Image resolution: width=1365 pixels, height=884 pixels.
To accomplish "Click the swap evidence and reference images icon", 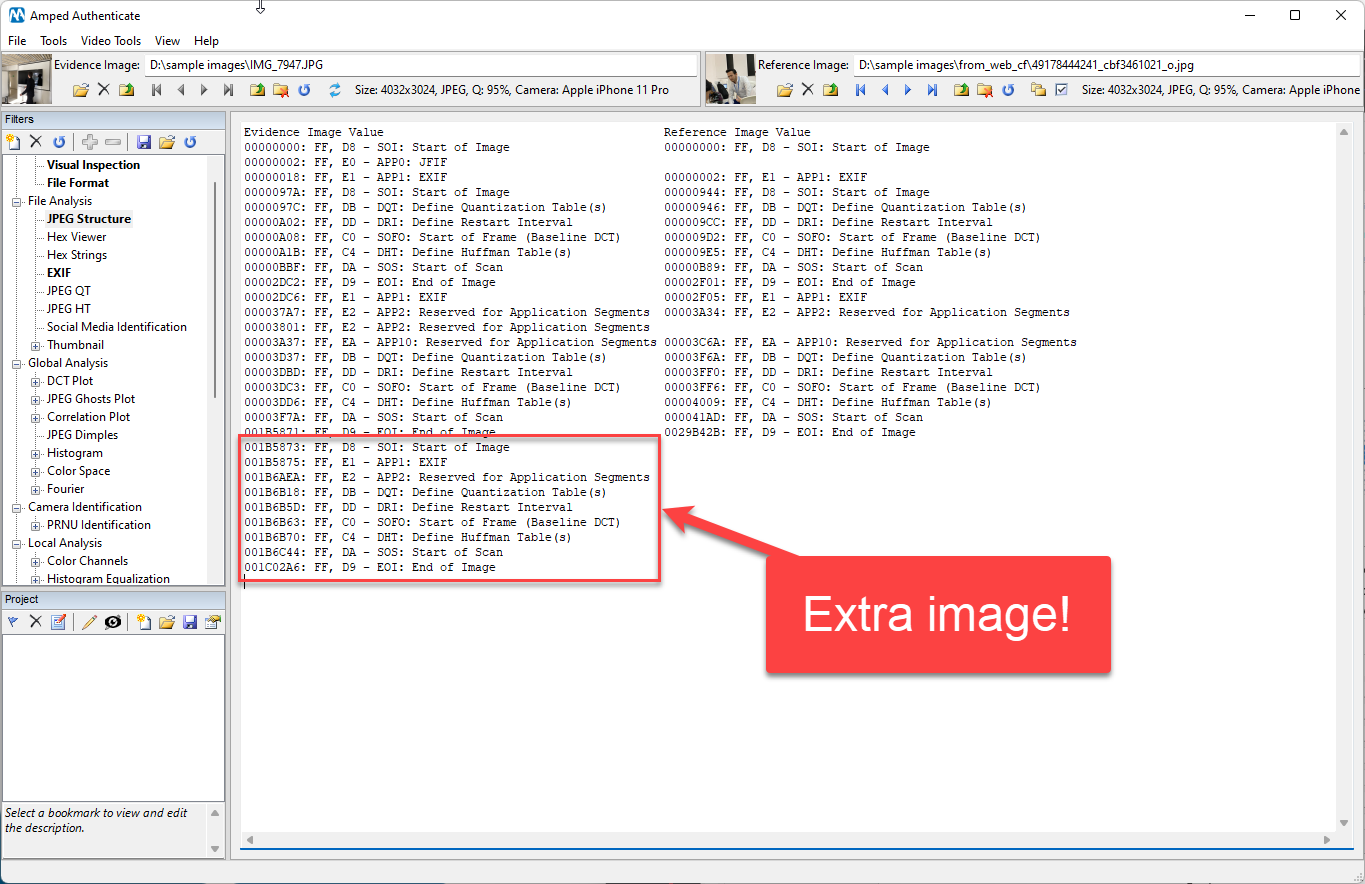I will (x=335, y=90).
